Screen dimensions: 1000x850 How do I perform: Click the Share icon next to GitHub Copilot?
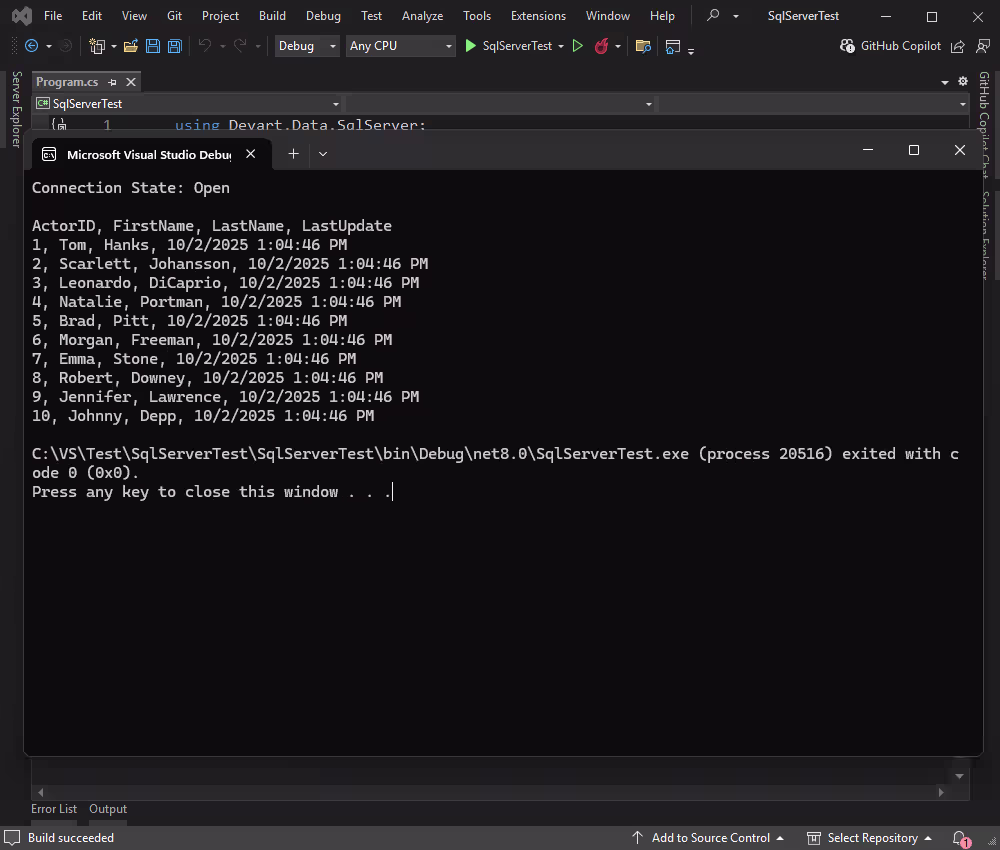pyautogui.click(x=957, y=46)
